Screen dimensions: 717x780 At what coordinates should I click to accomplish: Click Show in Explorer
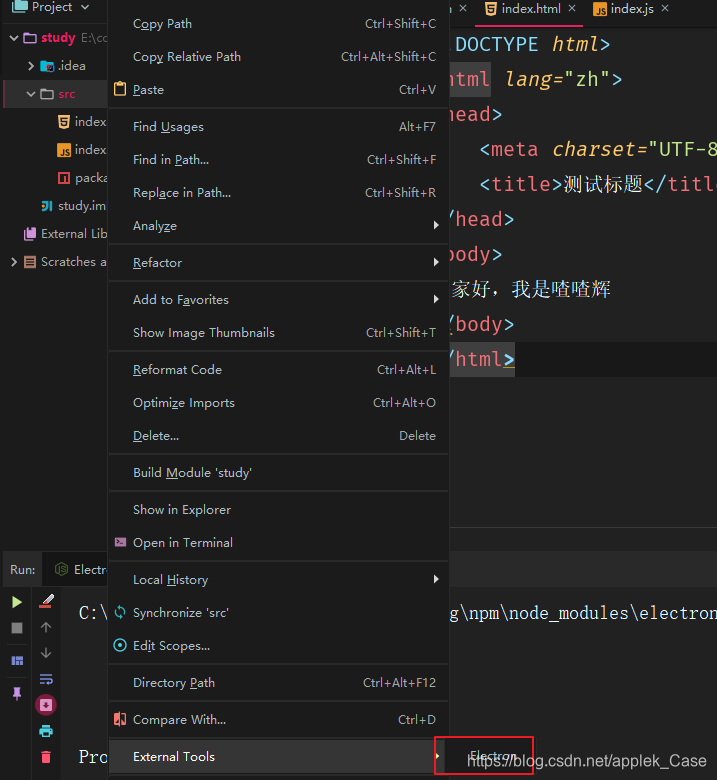tap(279, 509)
